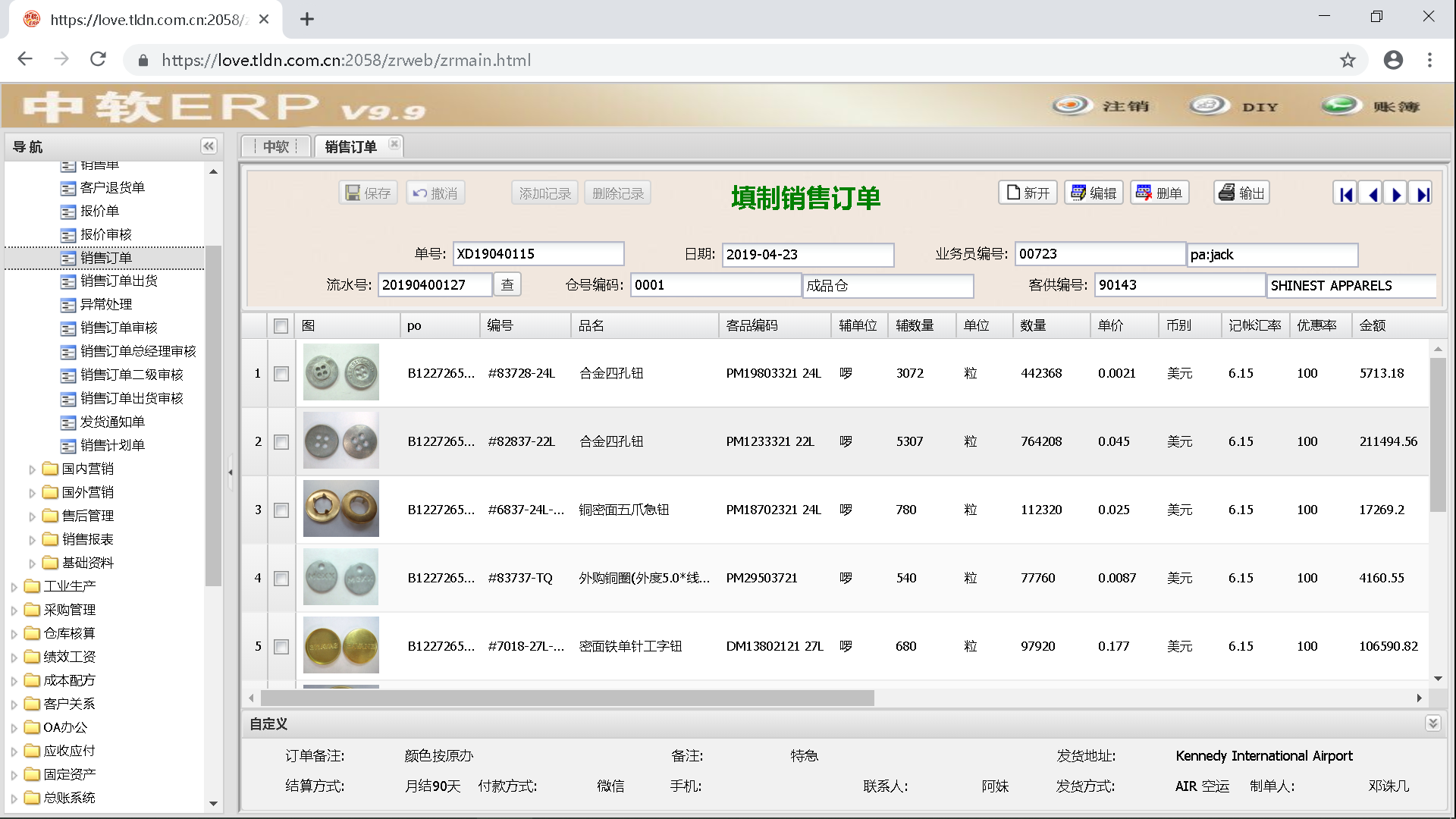
Task: Check the checkbox for row 4 #83737-TQ
Action: click(x=281, y=579)
